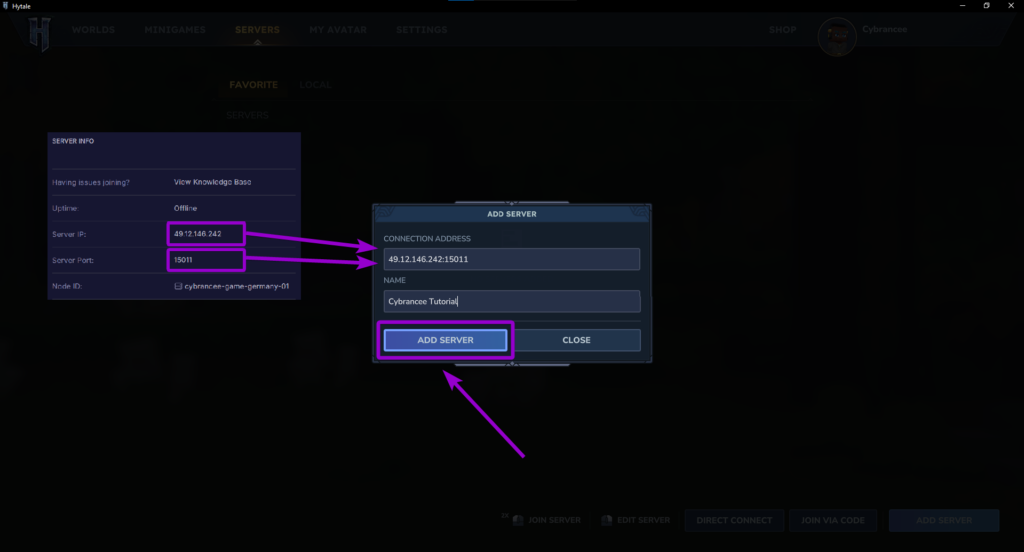Click the Server IP value 49.12.146.242

pyautogui.click(x=198, y=234)
